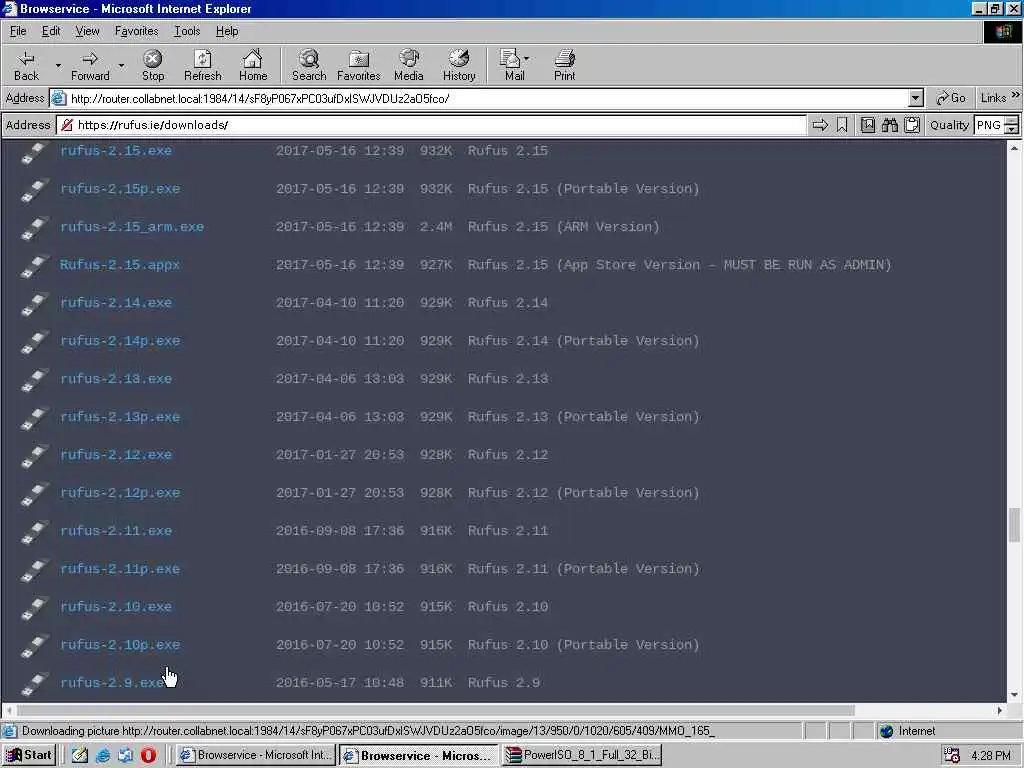Click the vertical scrollbar thumb

1014,524
